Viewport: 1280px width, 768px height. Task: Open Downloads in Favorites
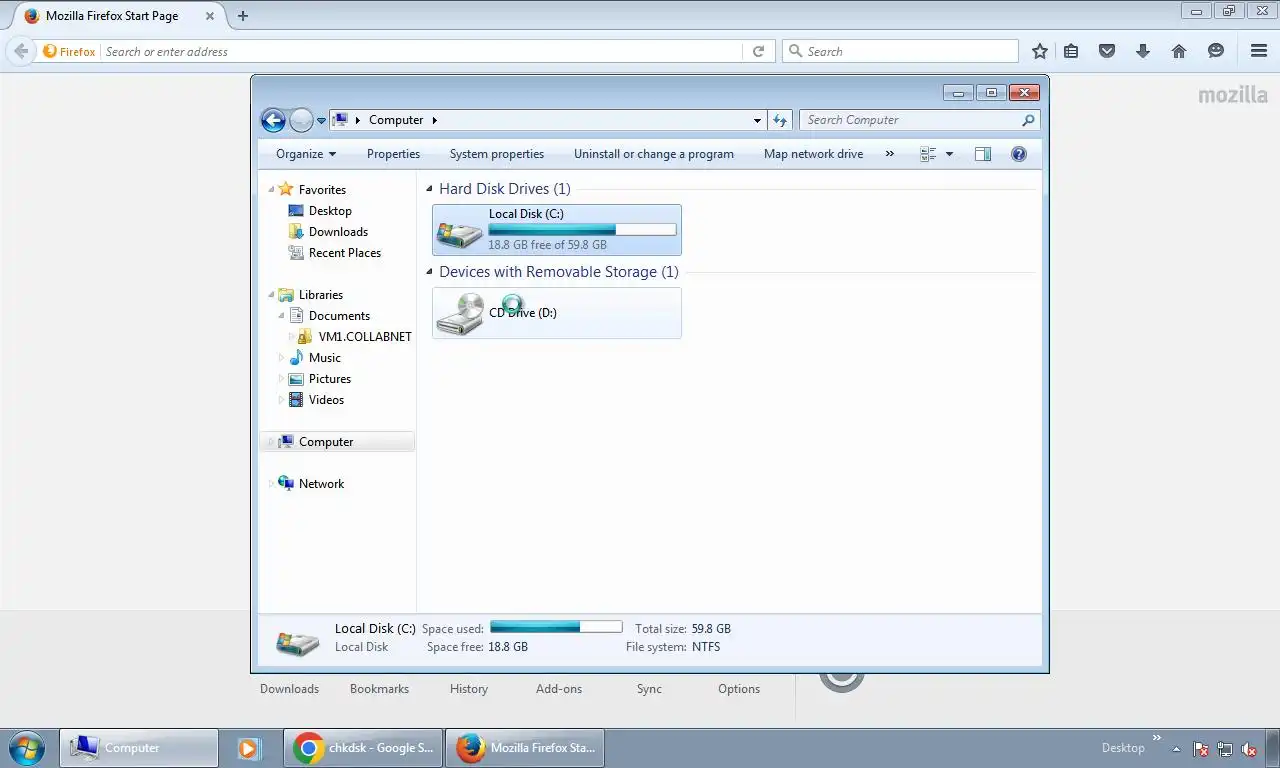338,232
